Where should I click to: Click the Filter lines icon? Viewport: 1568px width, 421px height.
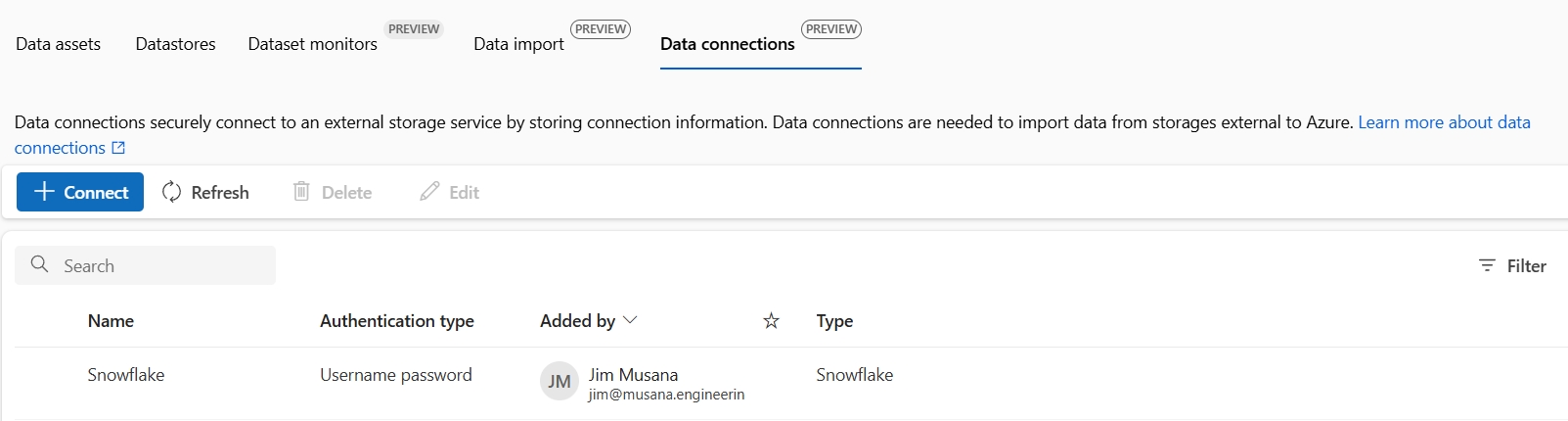click(1487, 265)
